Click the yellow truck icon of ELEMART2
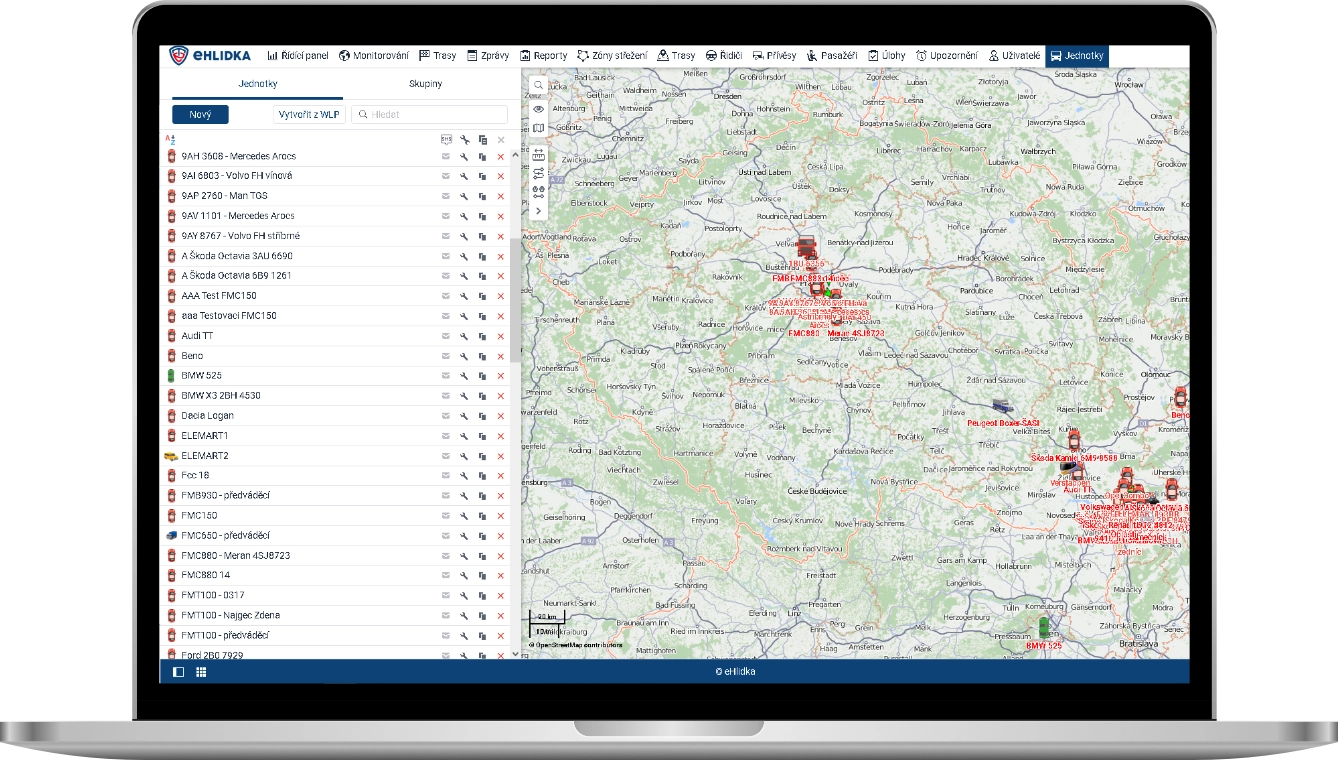Screen dimensions: 1338x760 coord(170,456)
